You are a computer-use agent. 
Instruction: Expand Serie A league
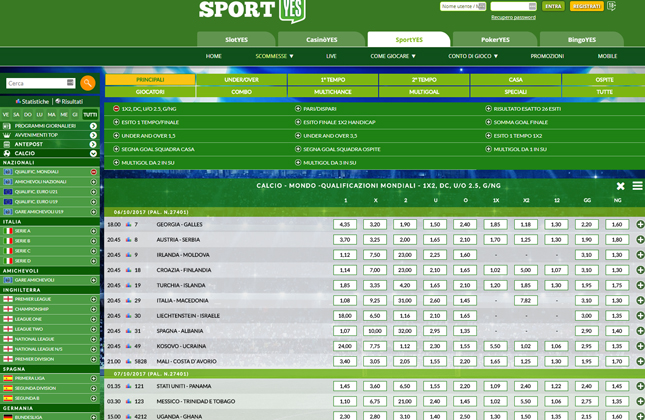tap(93, 231)
